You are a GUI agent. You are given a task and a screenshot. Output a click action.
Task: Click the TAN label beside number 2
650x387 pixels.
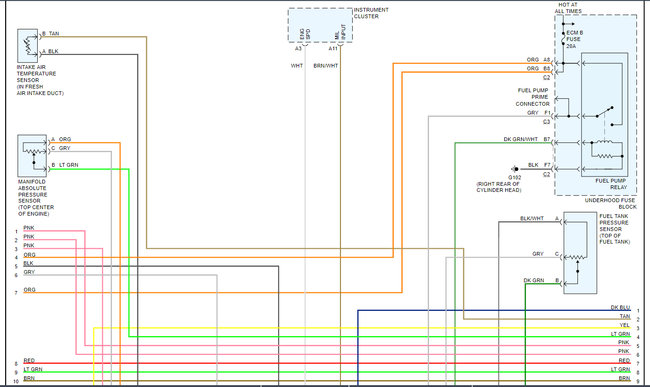(625, 316)
